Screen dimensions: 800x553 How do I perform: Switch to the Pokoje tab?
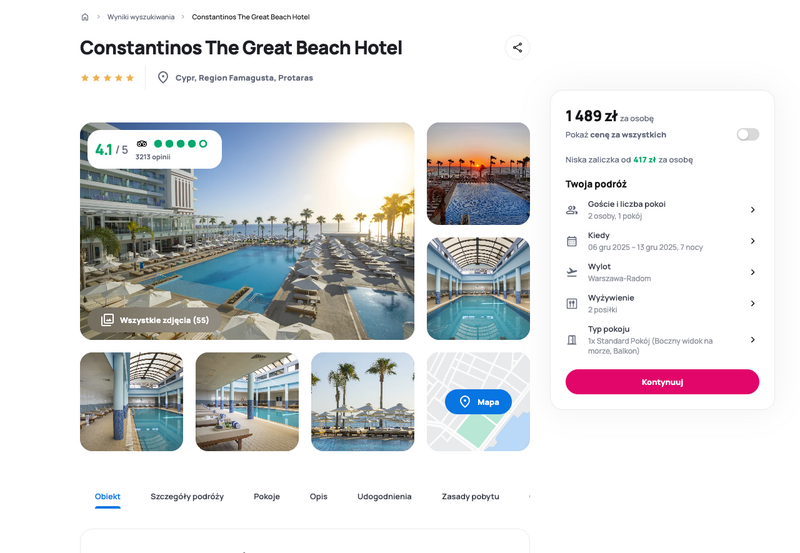[266, 496]
